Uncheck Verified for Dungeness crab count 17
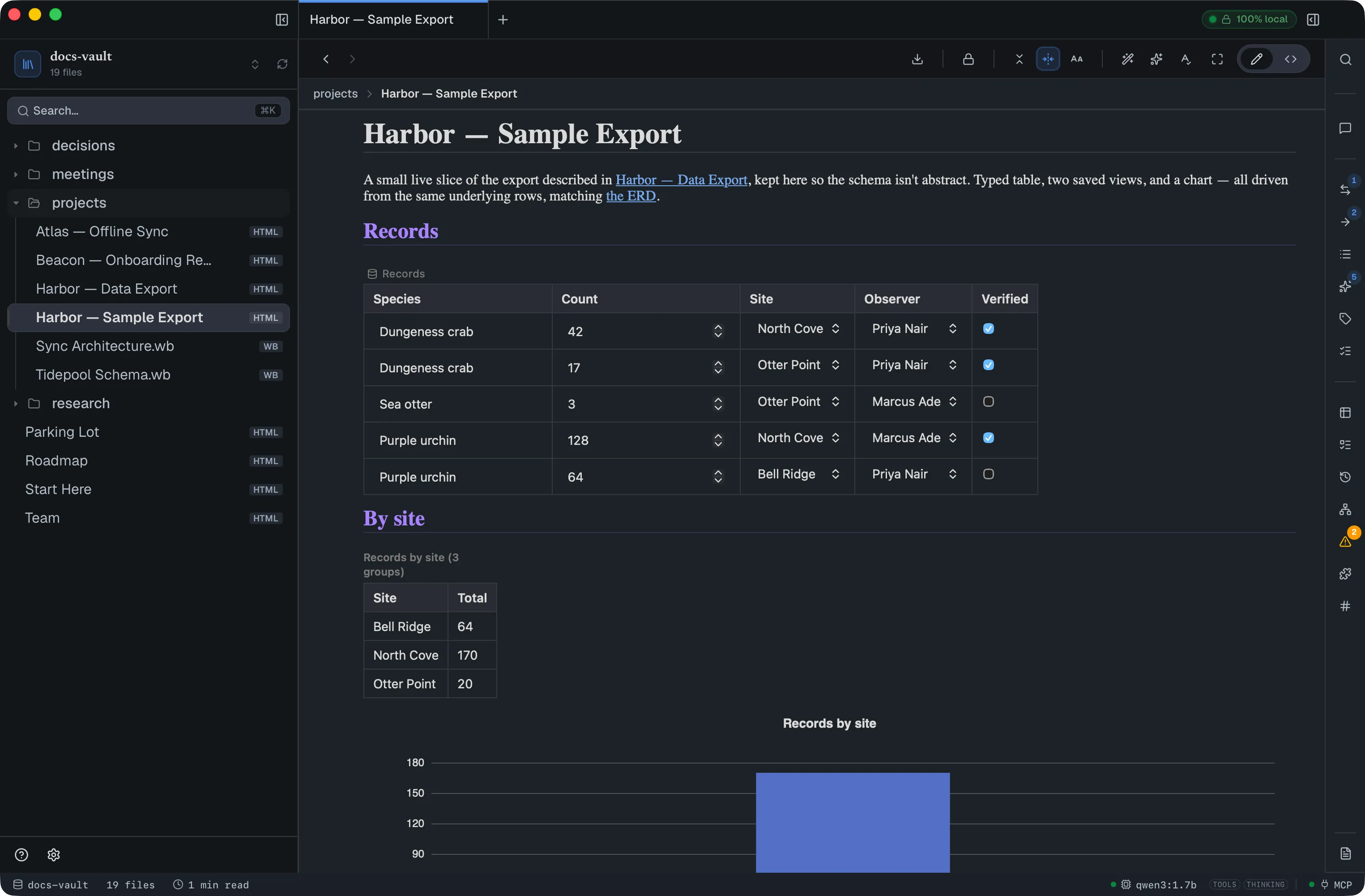Viewport: 1365px width, 896px height. [x=988, y=365]
